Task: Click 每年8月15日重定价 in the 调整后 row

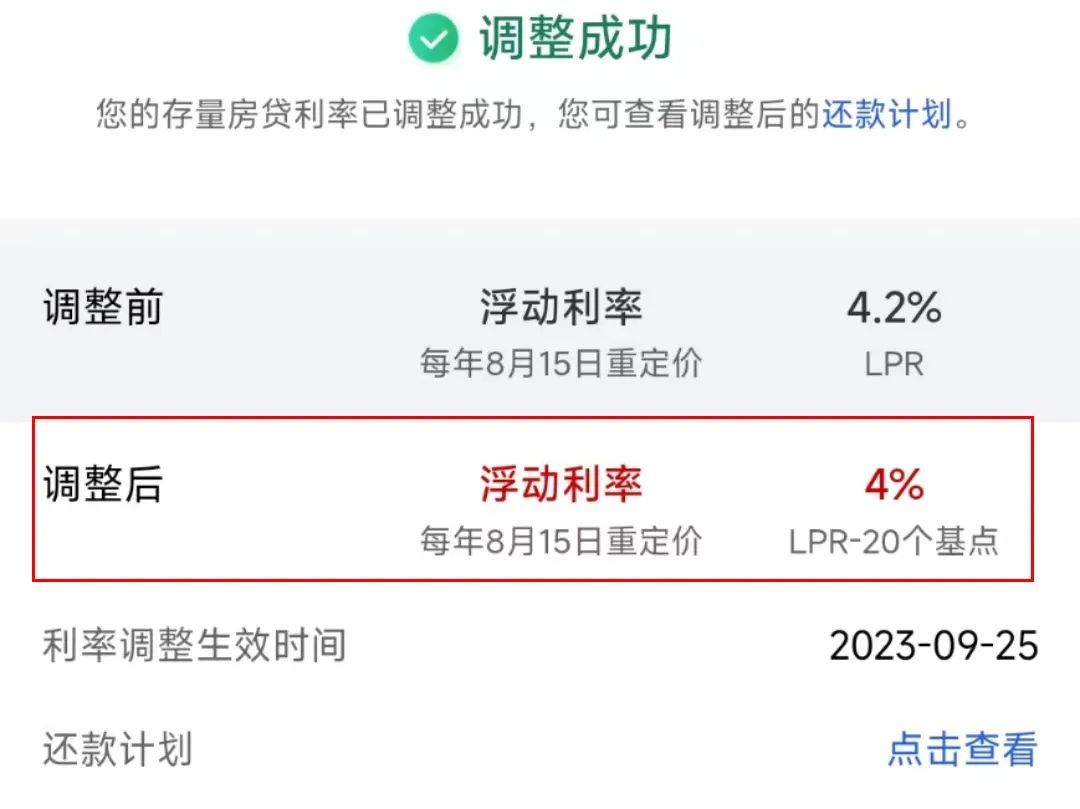Action: (561, 540)
